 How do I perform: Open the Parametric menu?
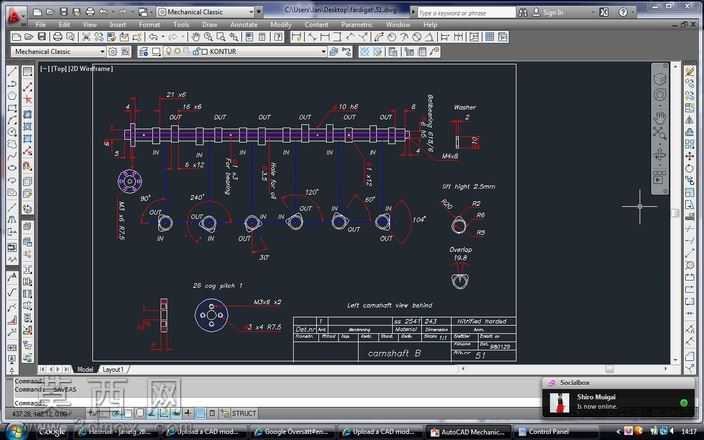(356, 25)
